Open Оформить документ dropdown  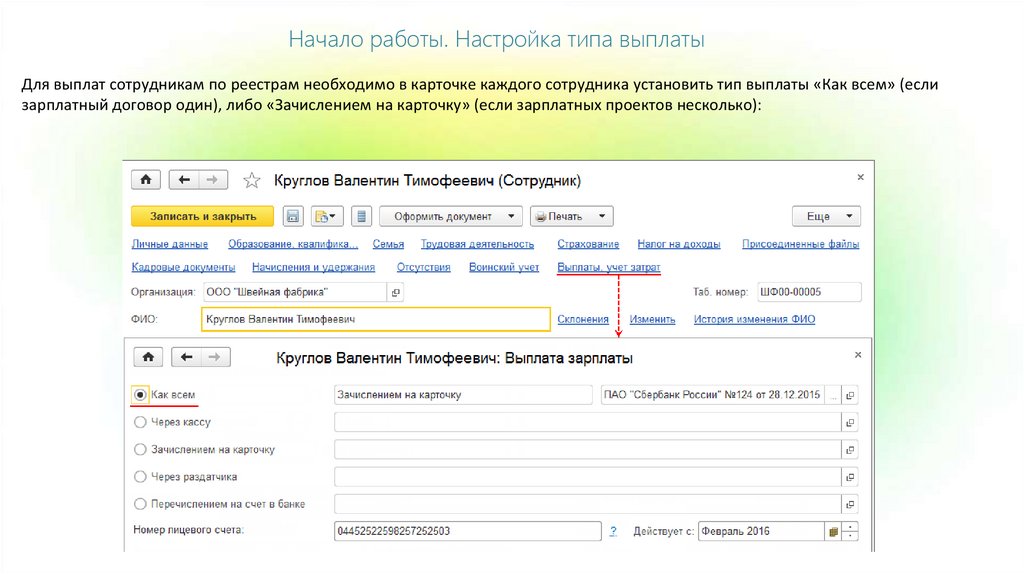coord(451,216)
